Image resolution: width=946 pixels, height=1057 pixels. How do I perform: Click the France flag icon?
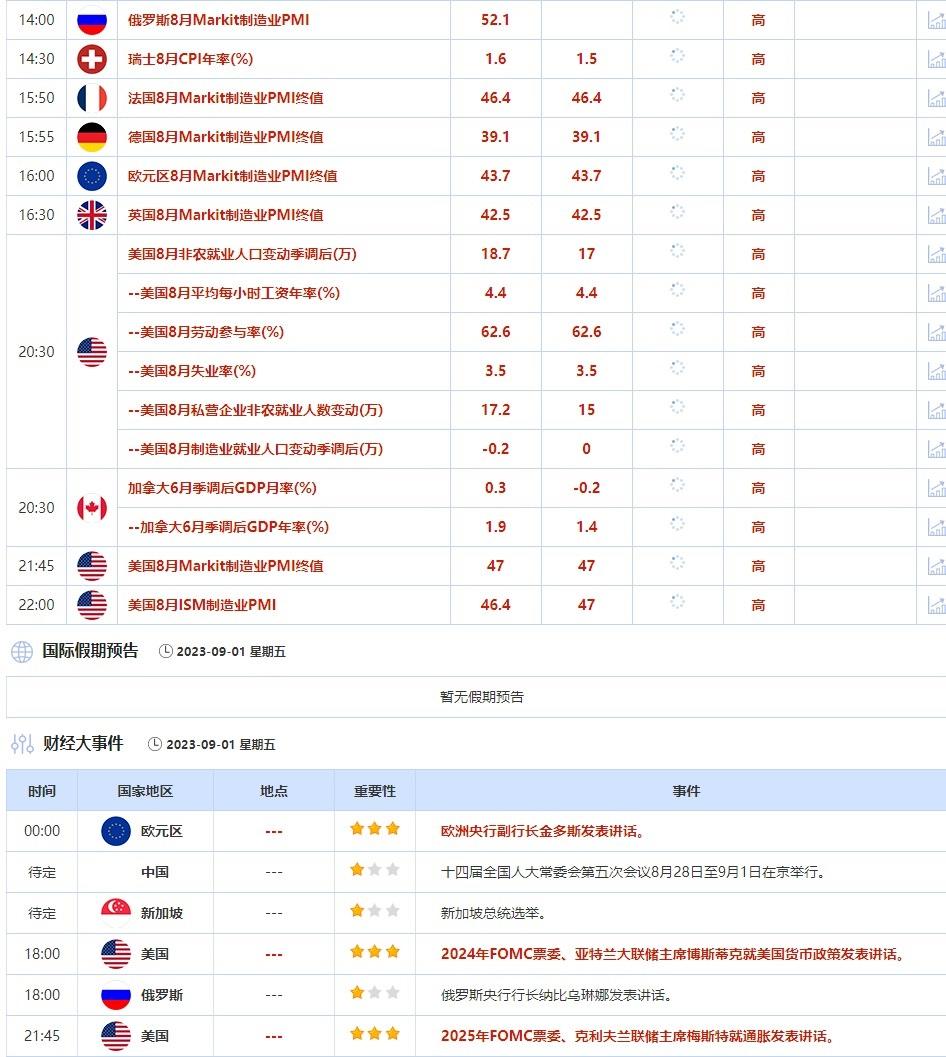(x=91, y=97)
